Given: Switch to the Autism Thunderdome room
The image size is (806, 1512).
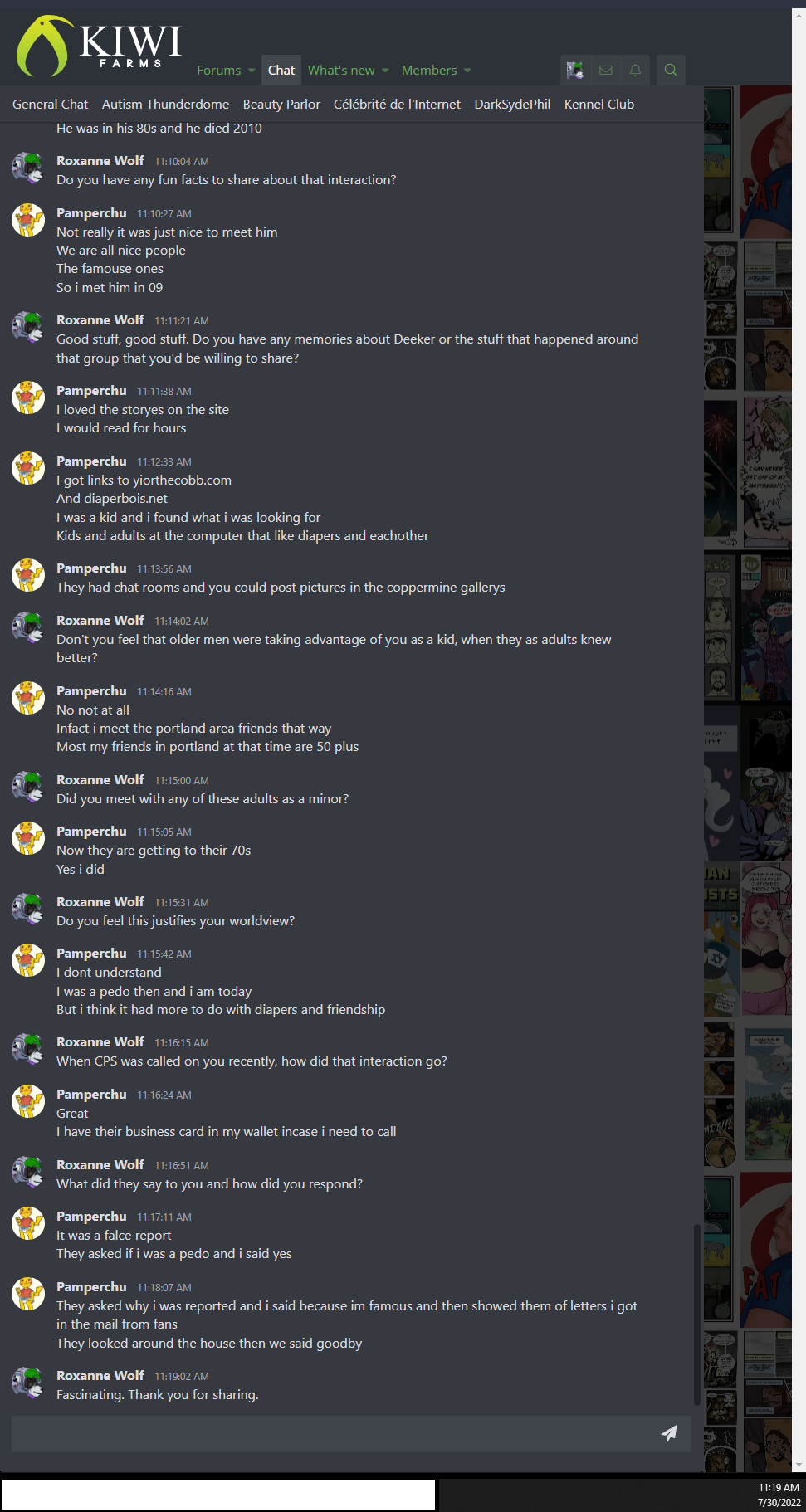Looking at the screenshot, I should pyautogui.click(x=165, y=105).
